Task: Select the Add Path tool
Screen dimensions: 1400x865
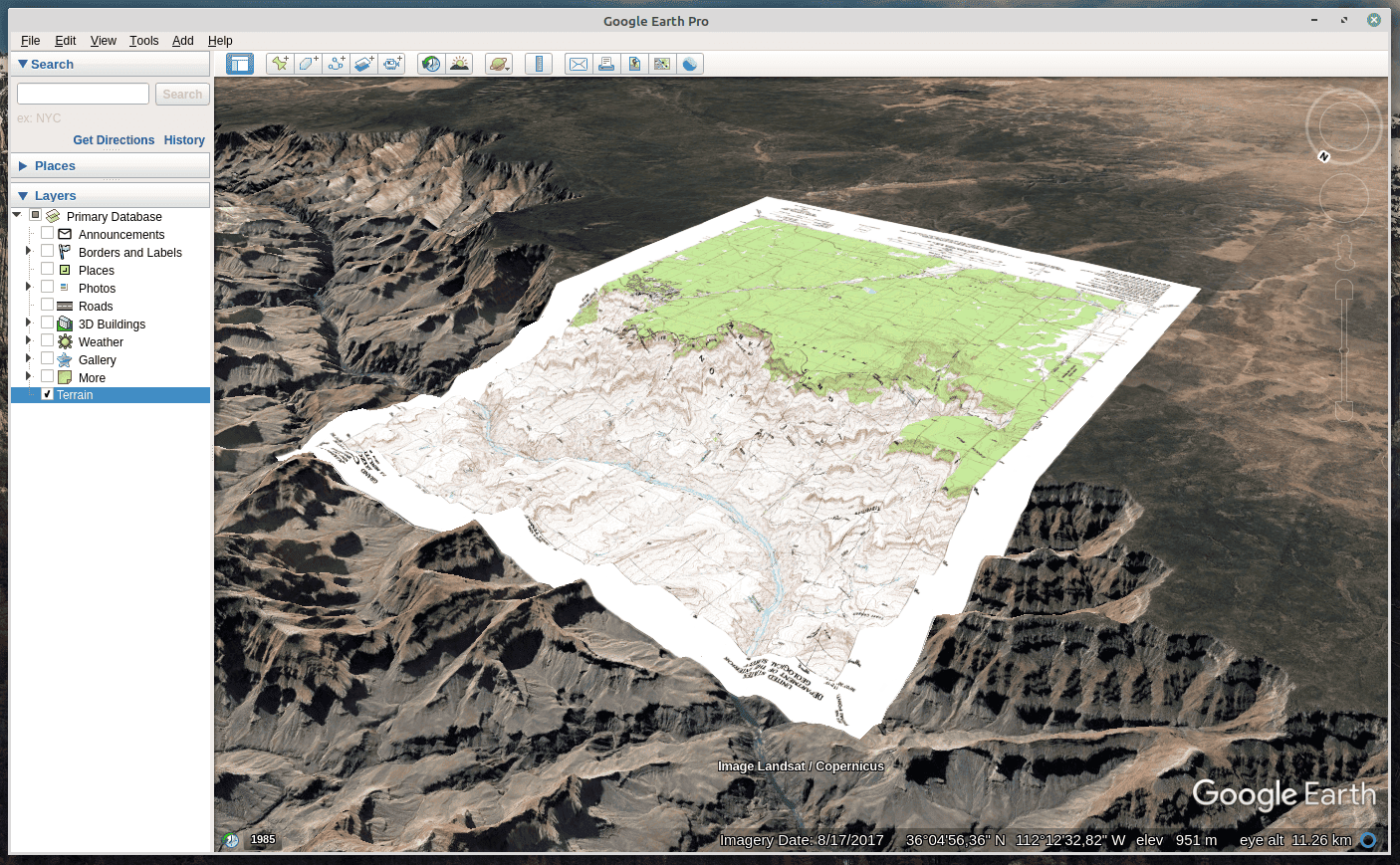Action: 337,63
